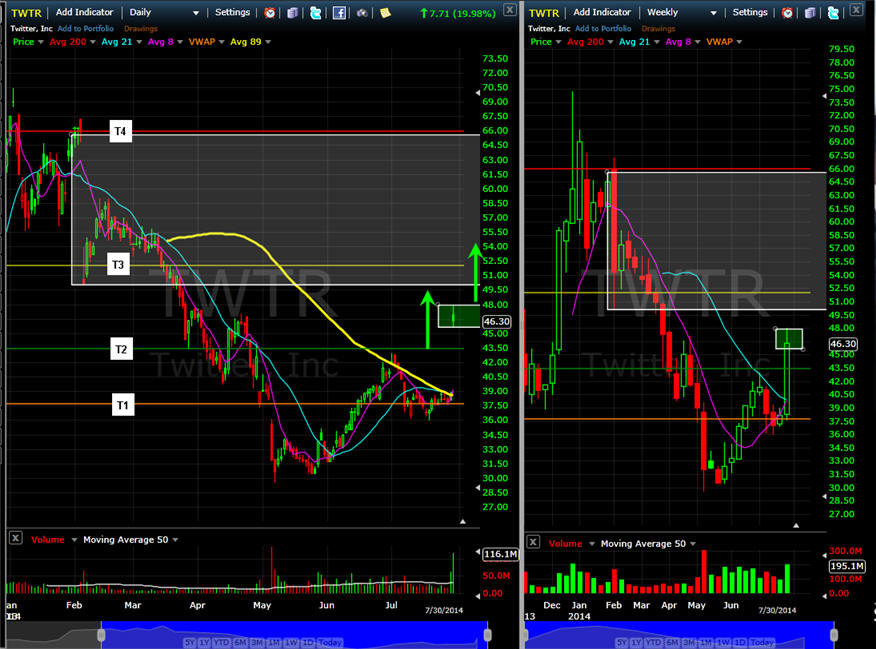Click the camera snapshot icon
This screenshot has width=876, height=649.
point(362,13)
